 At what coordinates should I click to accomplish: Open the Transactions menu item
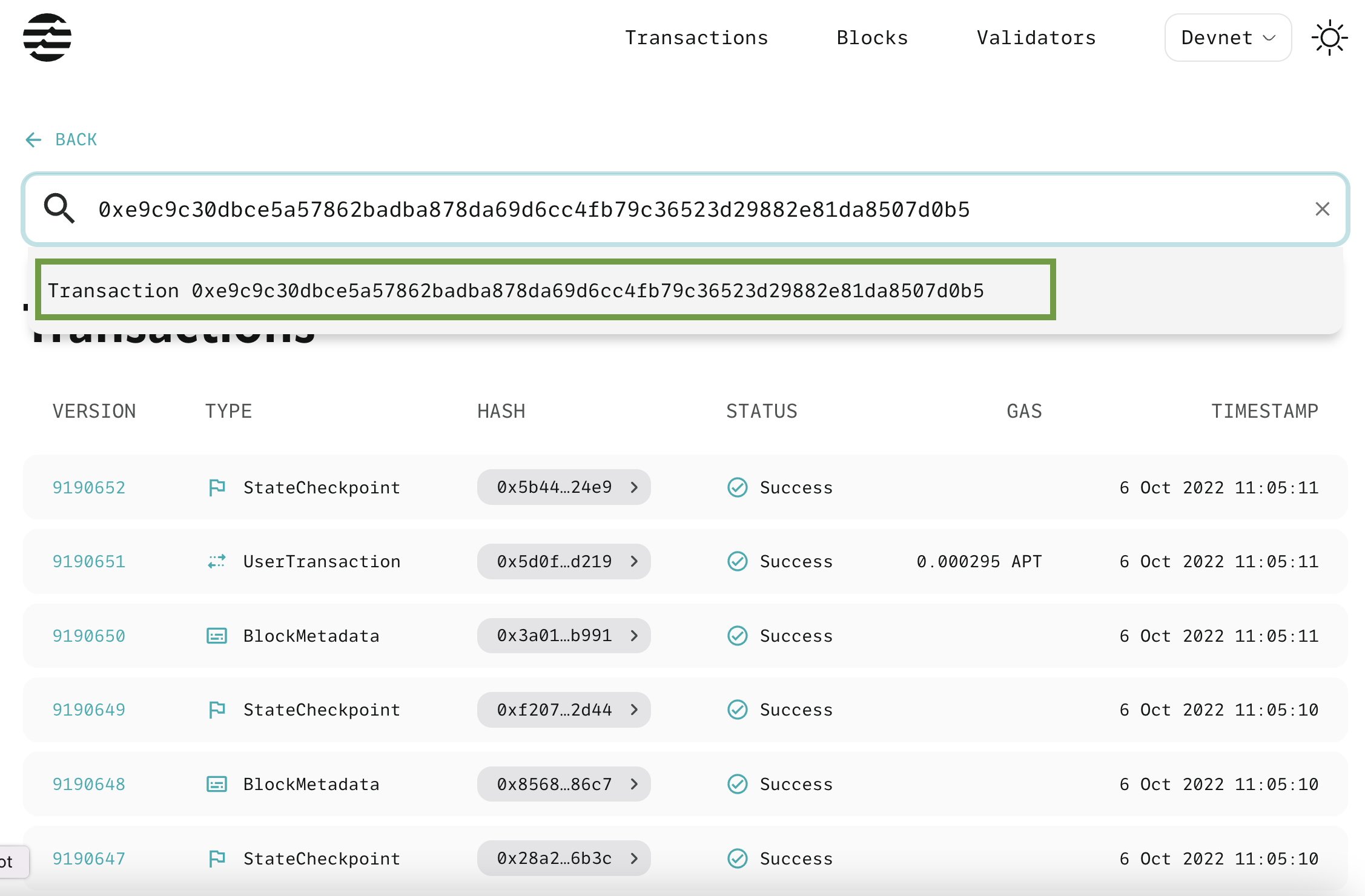click(696, 37)
